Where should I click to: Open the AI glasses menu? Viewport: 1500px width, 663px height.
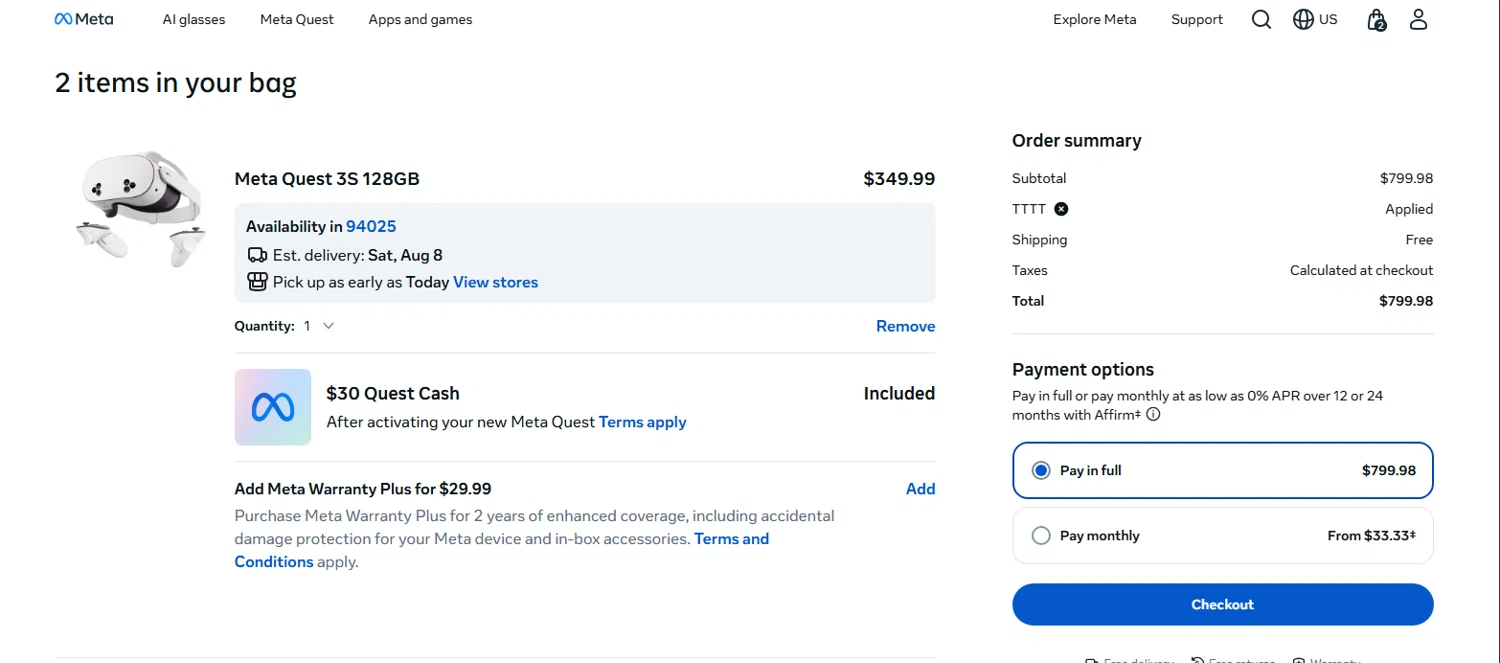(x=194, y=19)
